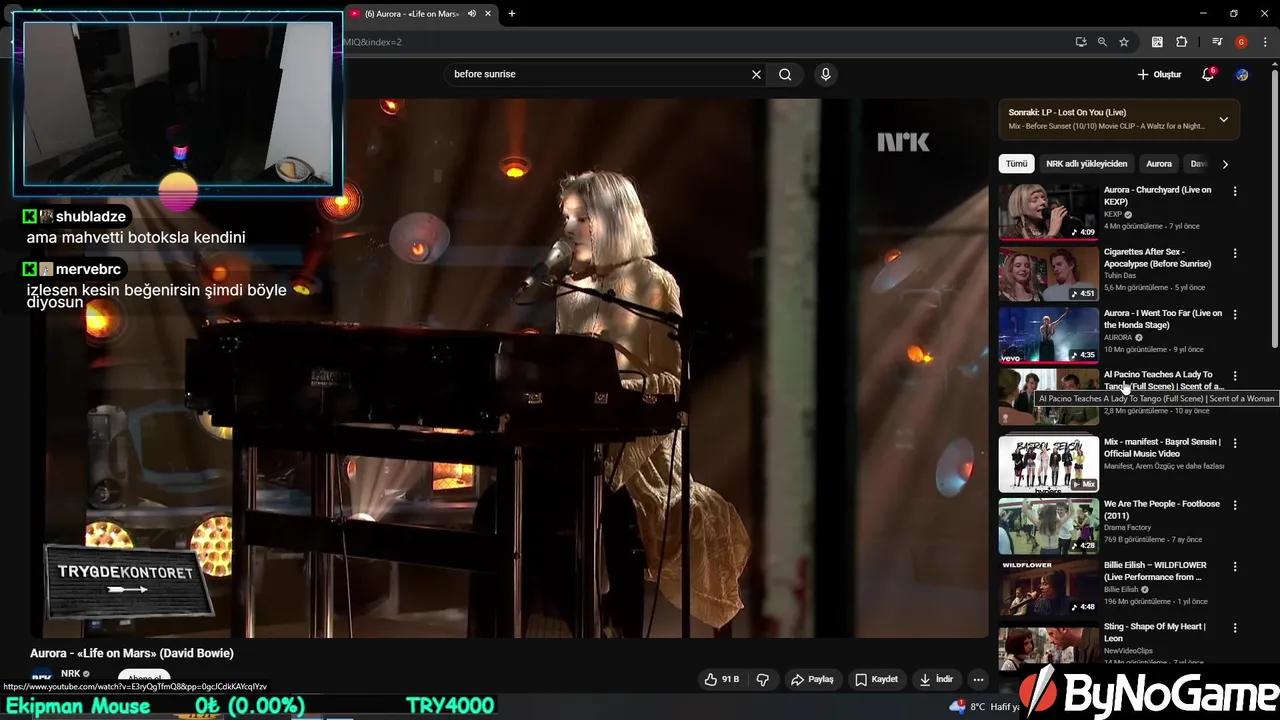Open the Chrome three-dot menu
The height and width of the screenshot is (720, 1280).
[1265, 42]
